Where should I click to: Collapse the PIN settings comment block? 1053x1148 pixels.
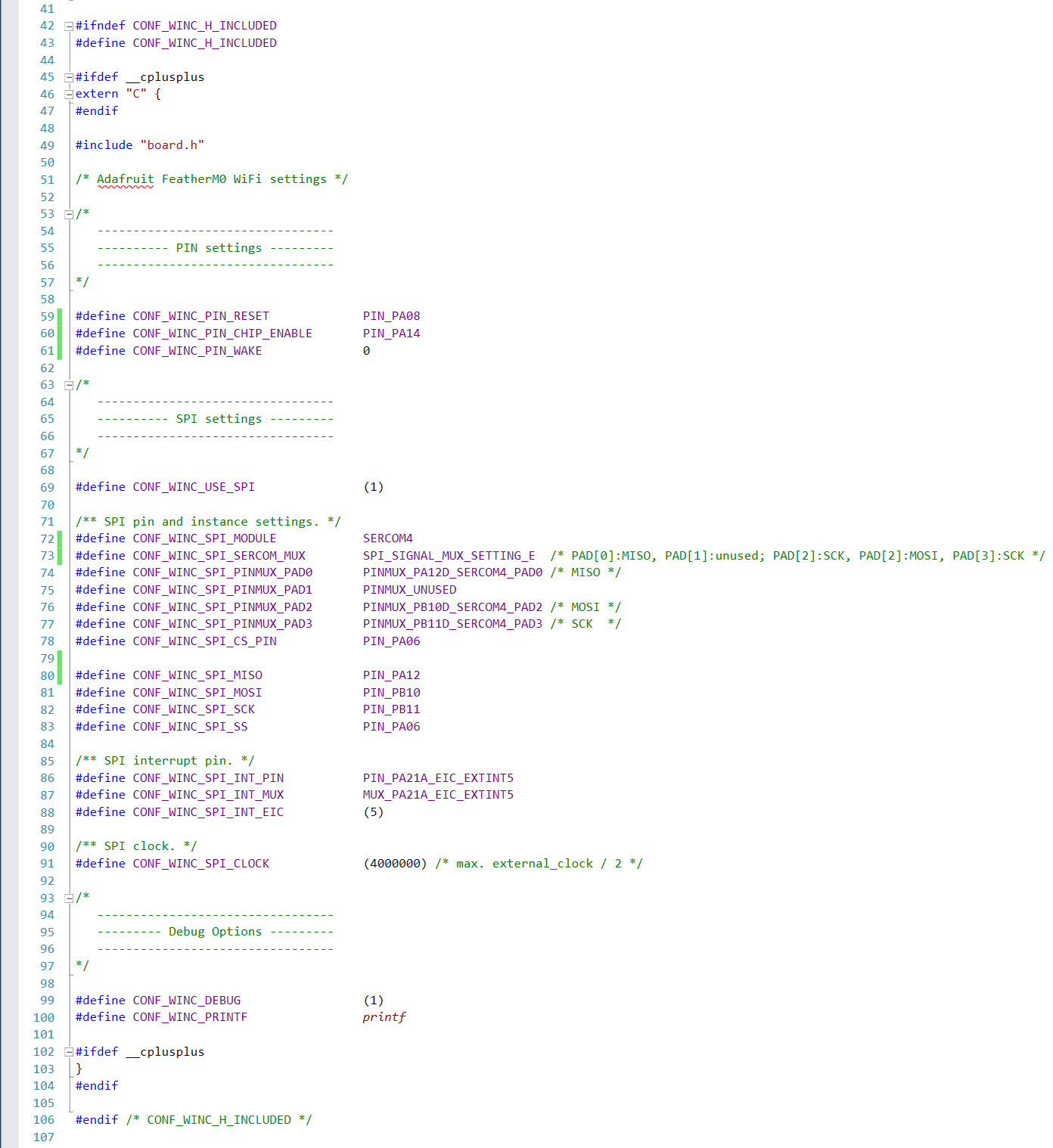pyautogui.click(x=69, y=214)
